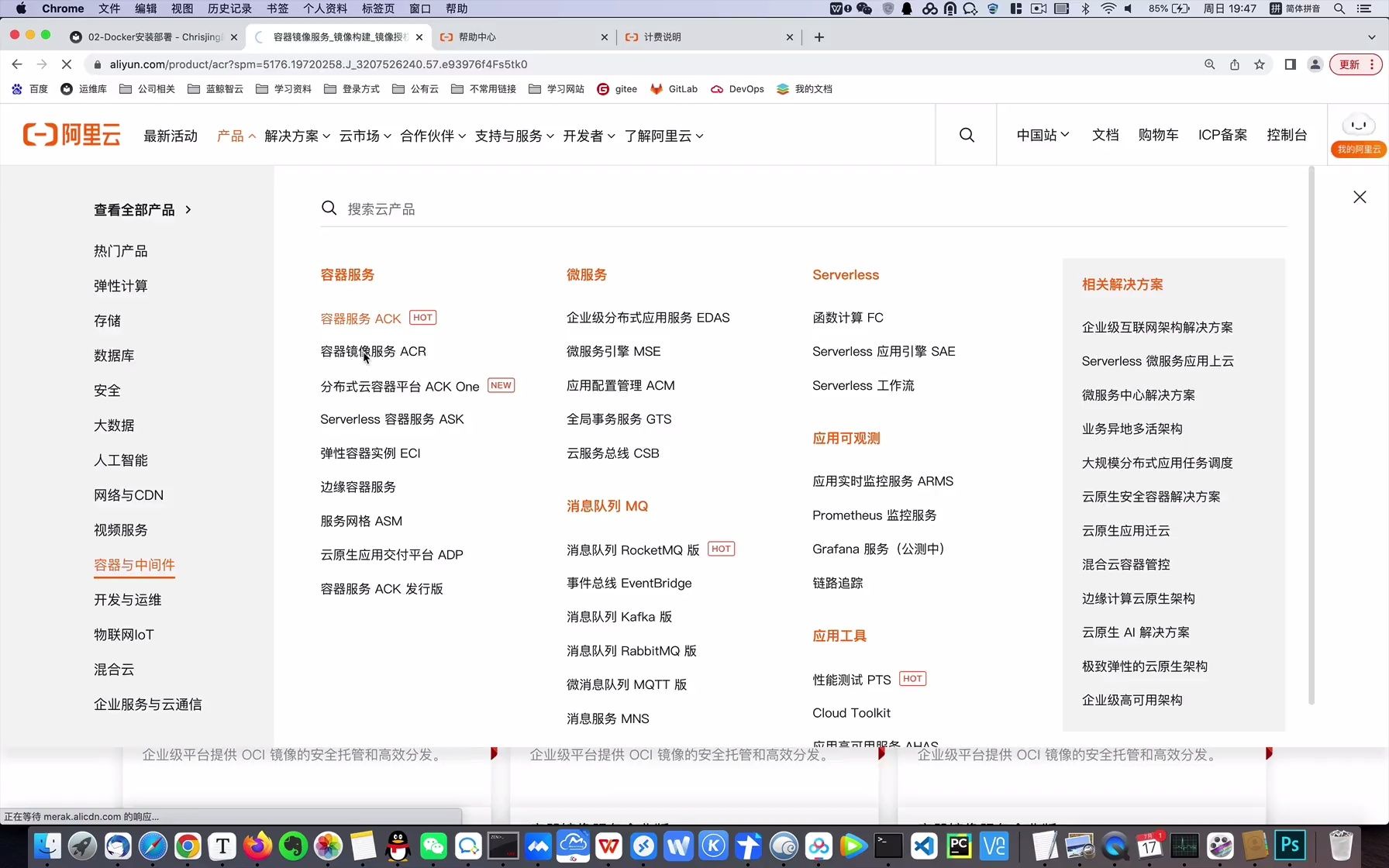Toggle Chrome side panel icon
Screen dimensions: 1389x868
tap(1291, 64)
